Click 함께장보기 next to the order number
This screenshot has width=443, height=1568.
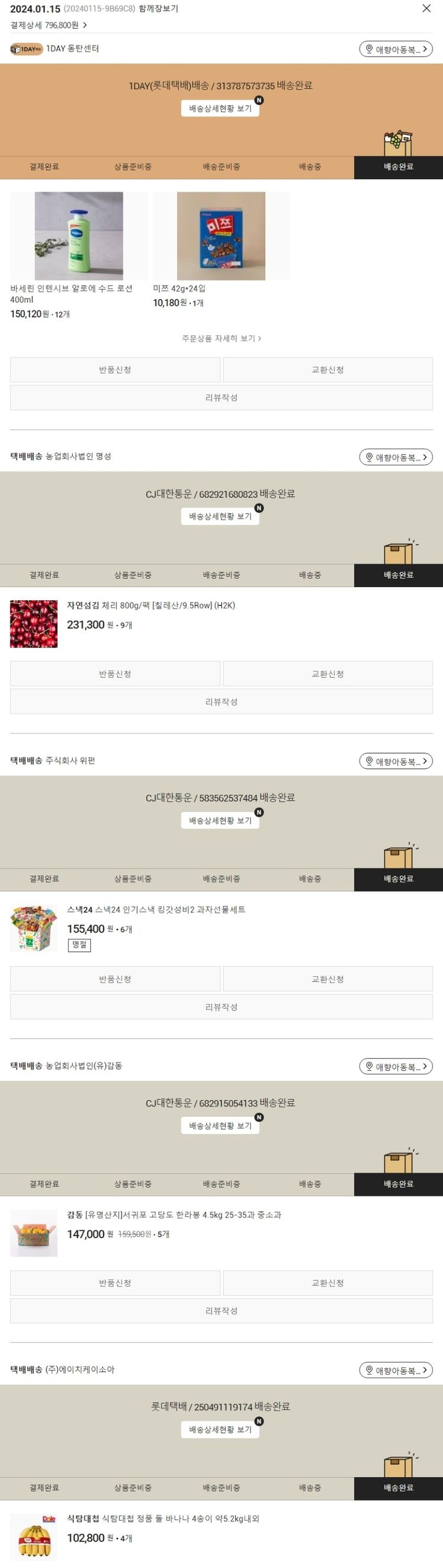[x=158, y=9]
